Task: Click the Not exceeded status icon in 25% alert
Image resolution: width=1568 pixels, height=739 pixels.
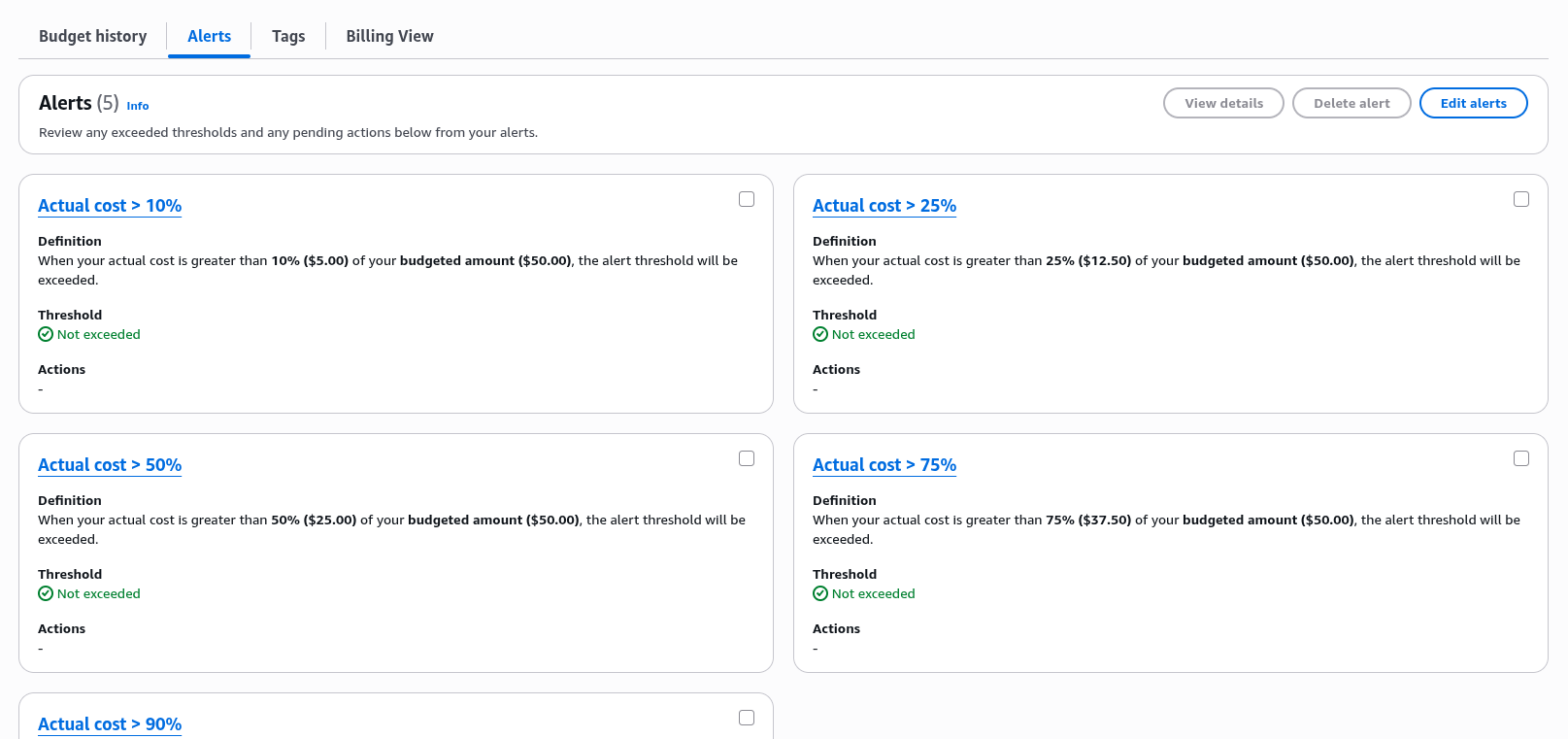Action: [820, 334]
